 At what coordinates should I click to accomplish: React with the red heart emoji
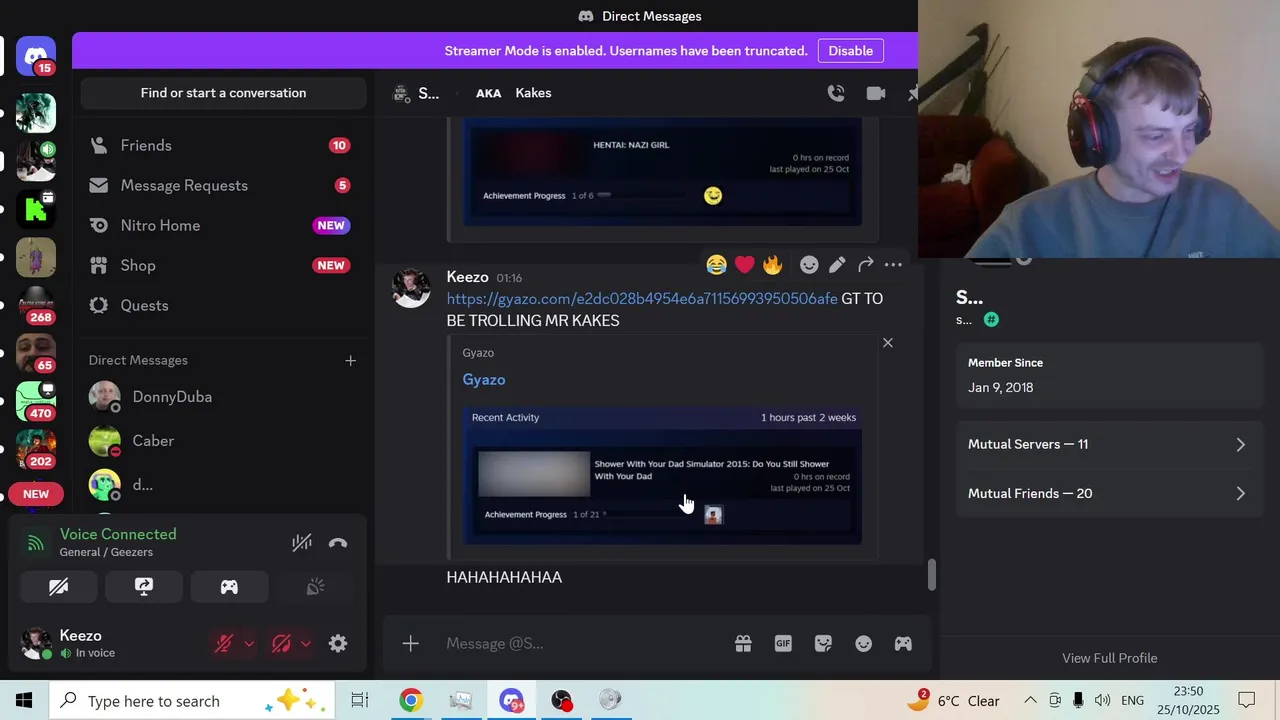(x=744, y=265)
